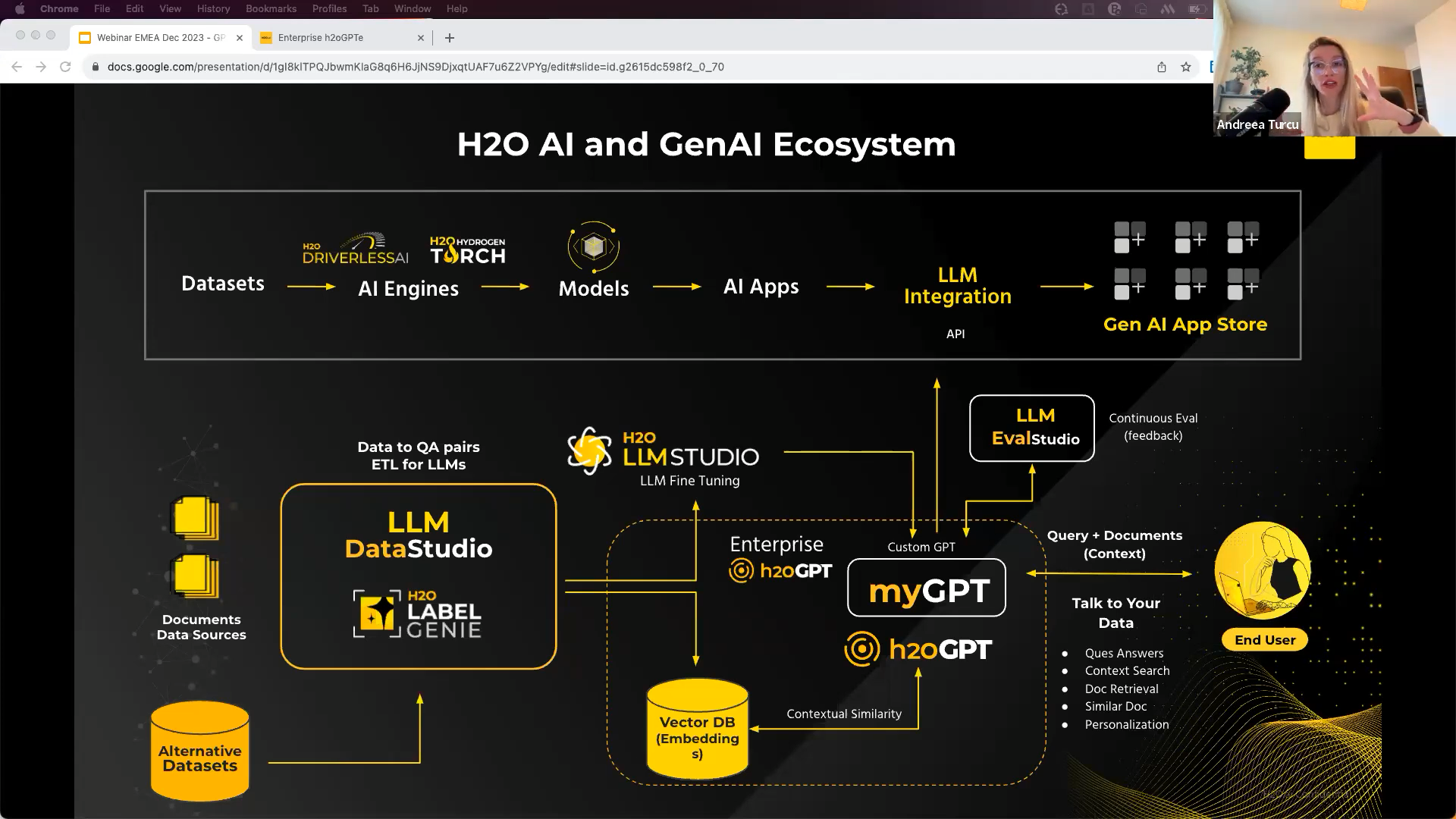The width and height of the screenshot is (1456, 819).
Task: Click the bottom-right app store grid icon
Action: pos(1243,284)
